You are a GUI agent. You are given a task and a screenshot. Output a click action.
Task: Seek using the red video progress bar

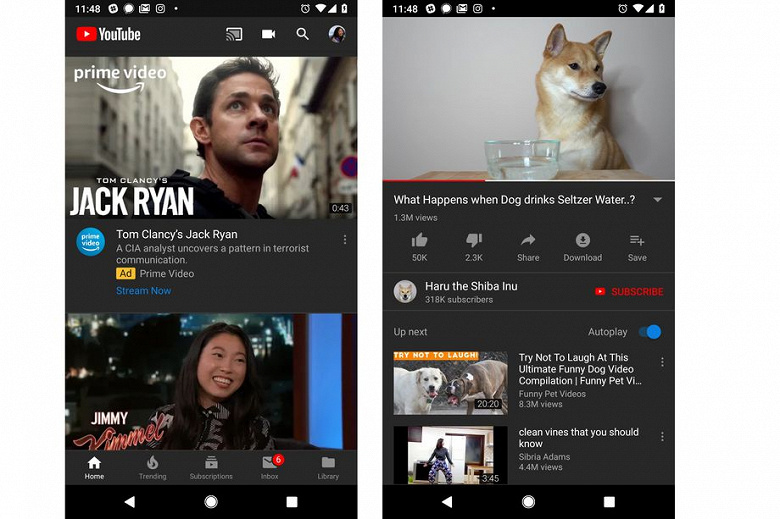click(528, 180)
